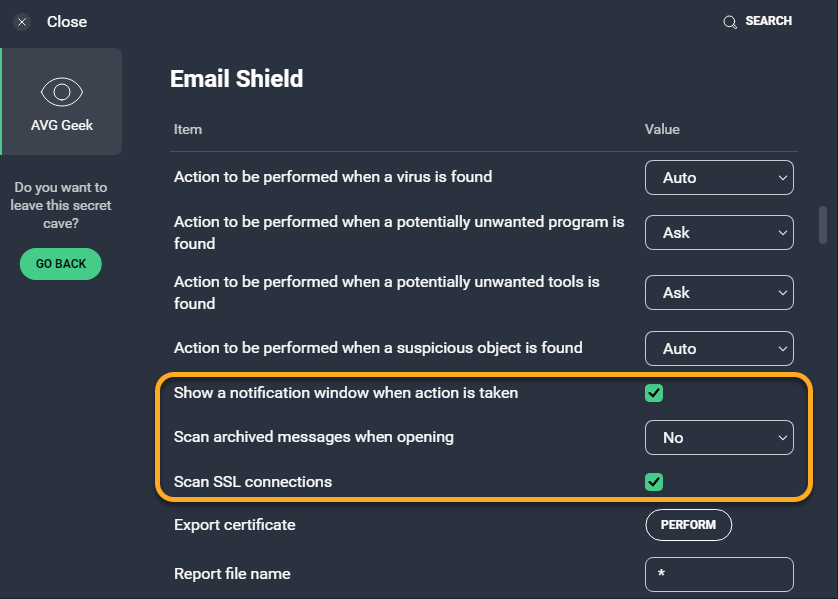Expand the unwanted program action dropdown
This screenshot has height=599, width=838.
point(719,232)
